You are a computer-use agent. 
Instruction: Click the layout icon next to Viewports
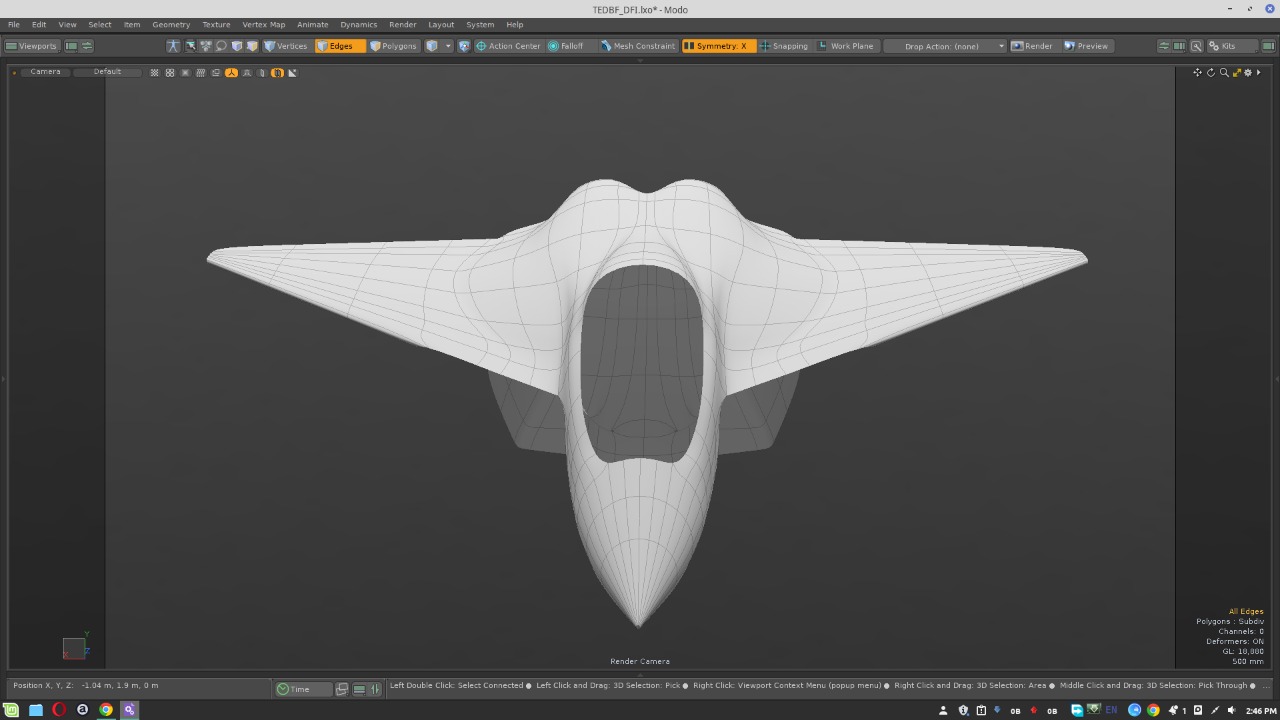click(71, 46)
